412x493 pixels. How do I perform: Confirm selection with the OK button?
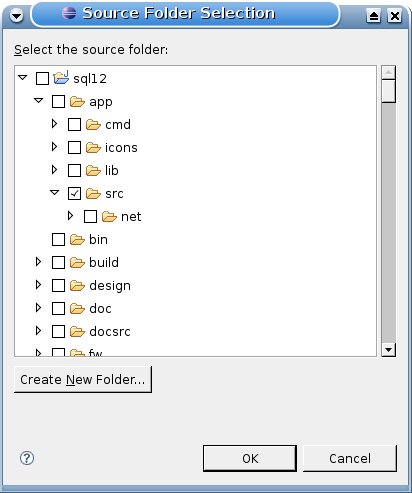250,458
